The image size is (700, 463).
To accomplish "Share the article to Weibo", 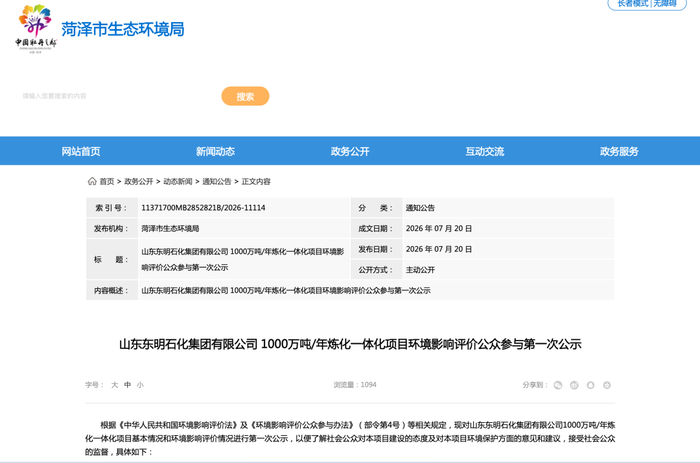I will (574, 385).
